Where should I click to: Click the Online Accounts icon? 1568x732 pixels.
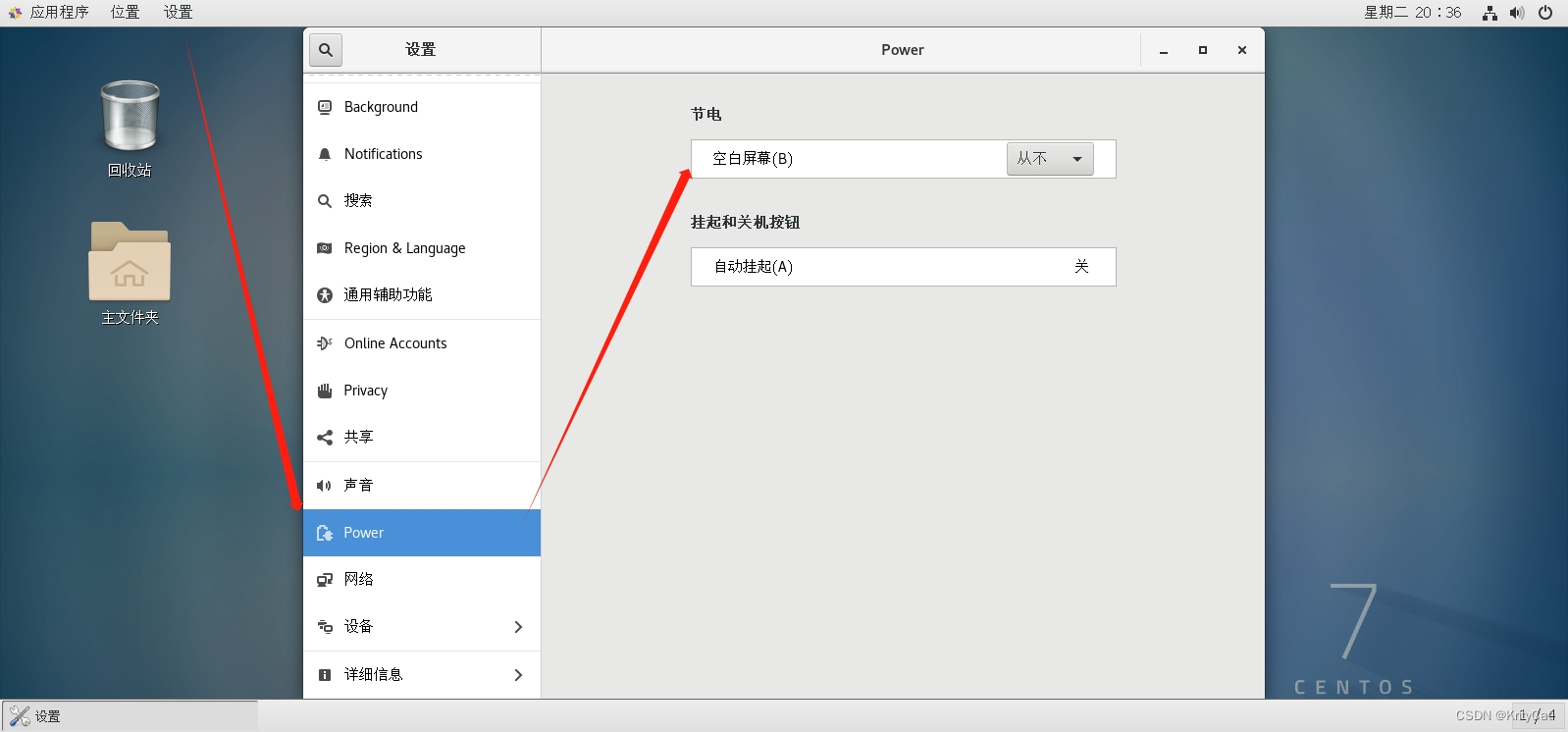[325, 343]
